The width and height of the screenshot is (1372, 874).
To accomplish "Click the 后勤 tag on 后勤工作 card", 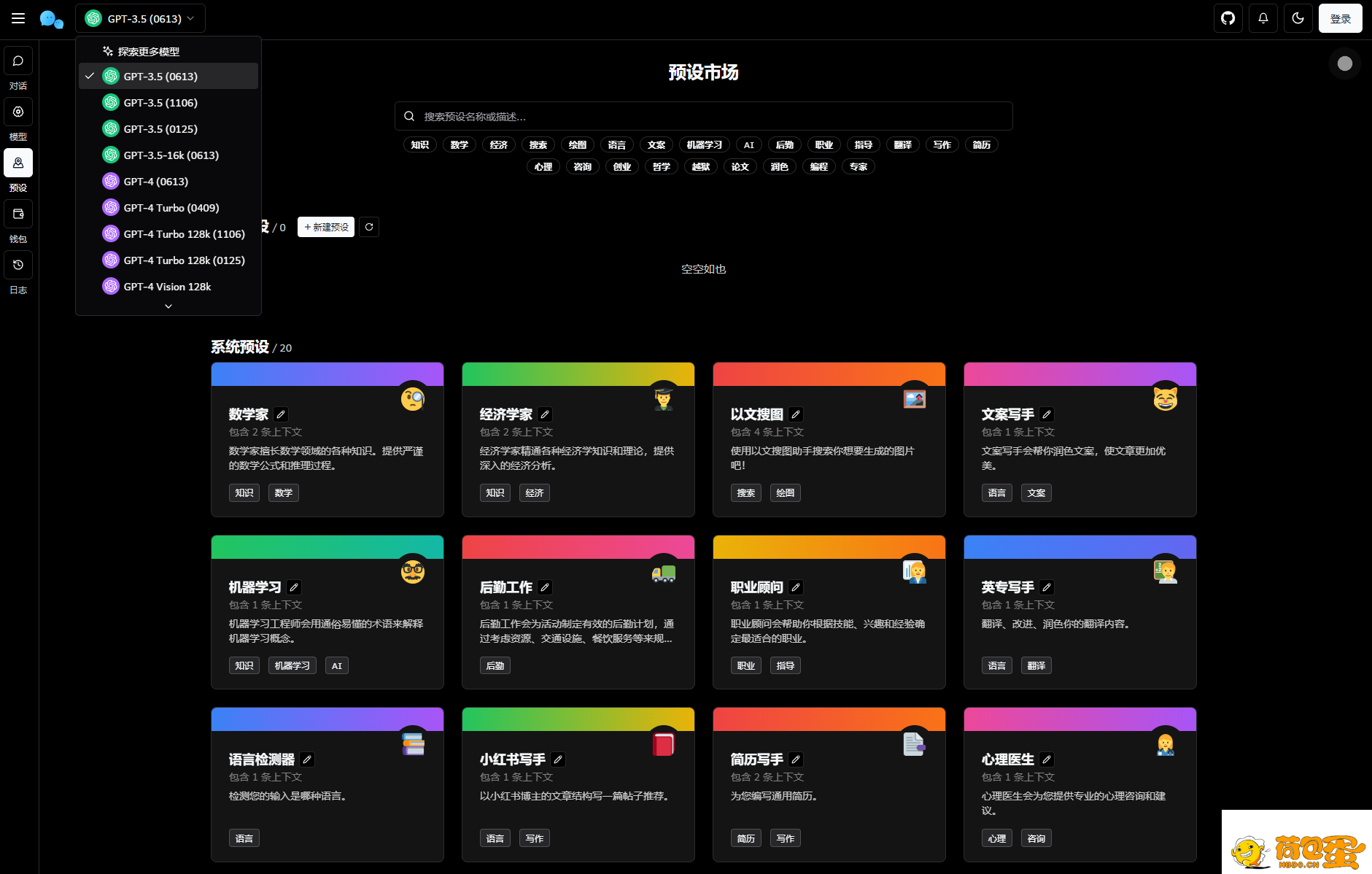I will 495,665.
